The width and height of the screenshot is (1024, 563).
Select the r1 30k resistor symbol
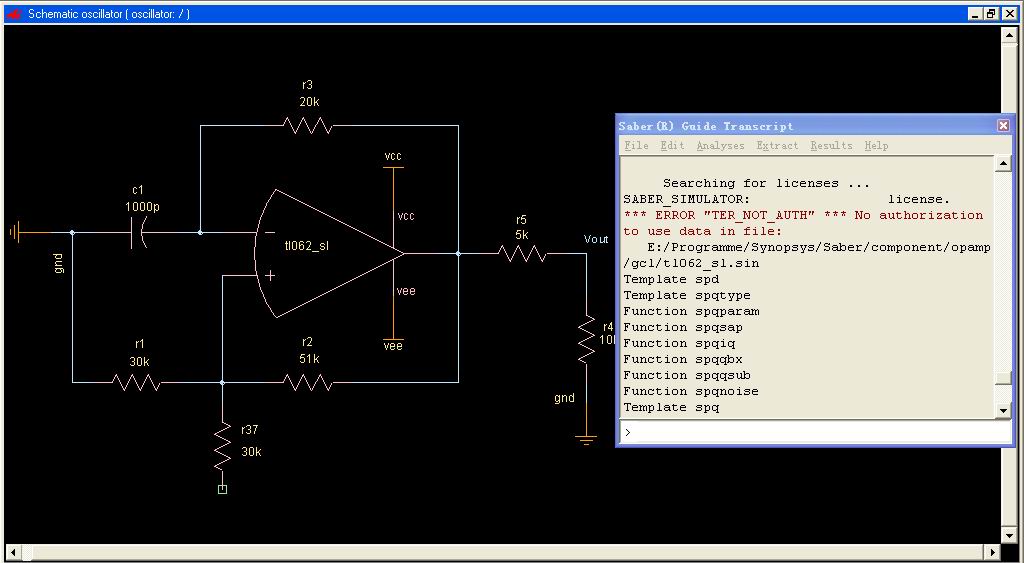point(136,382)
